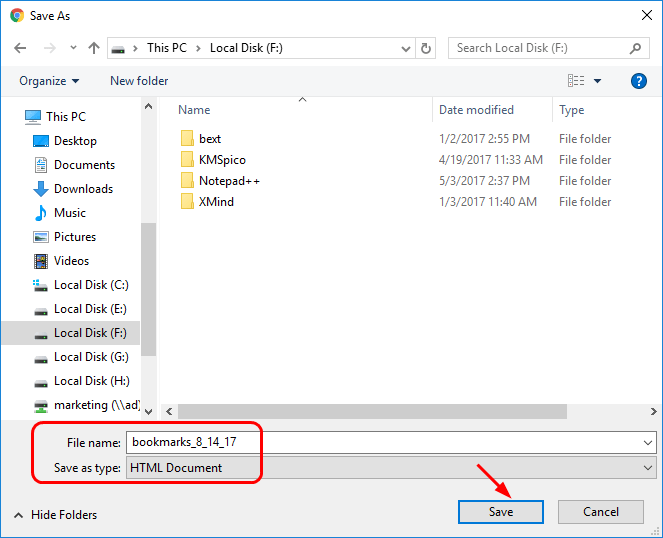Click the Cancel button
Image resolution: width=663 pixels, height=538 pixels.
[601, 512]
